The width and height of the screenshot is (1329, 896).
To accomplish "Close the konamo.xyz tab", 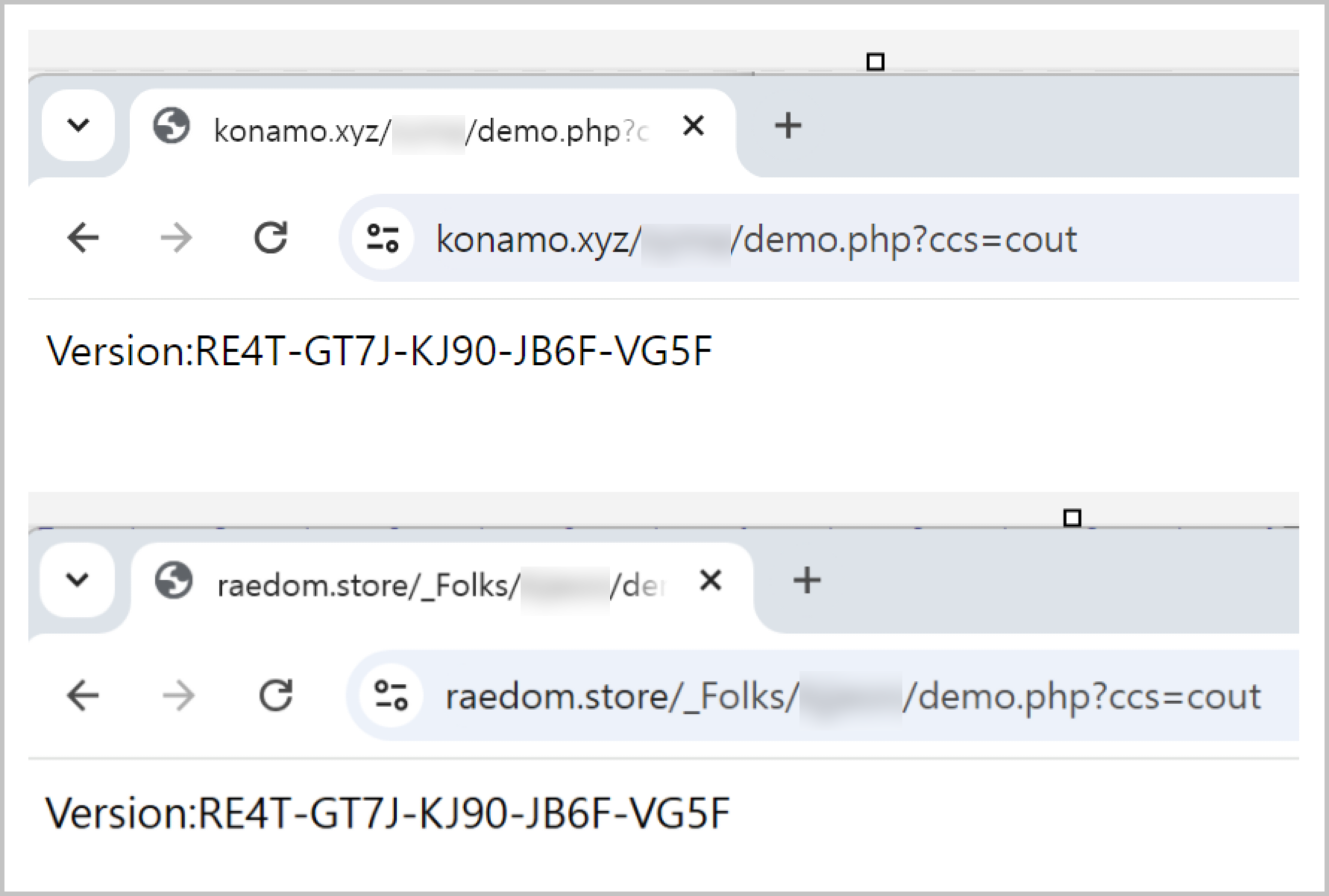I will [x=694, y=125].
